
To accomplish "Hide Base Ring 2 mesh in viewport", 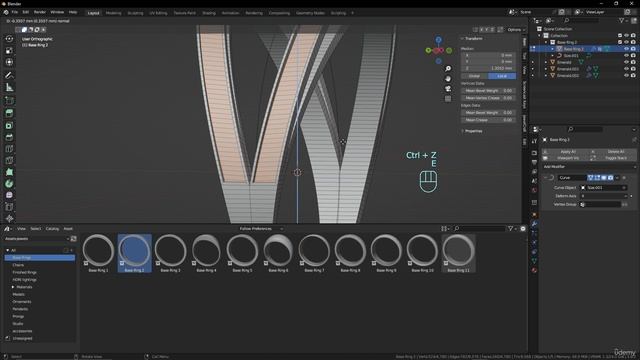I will point(626,49).
